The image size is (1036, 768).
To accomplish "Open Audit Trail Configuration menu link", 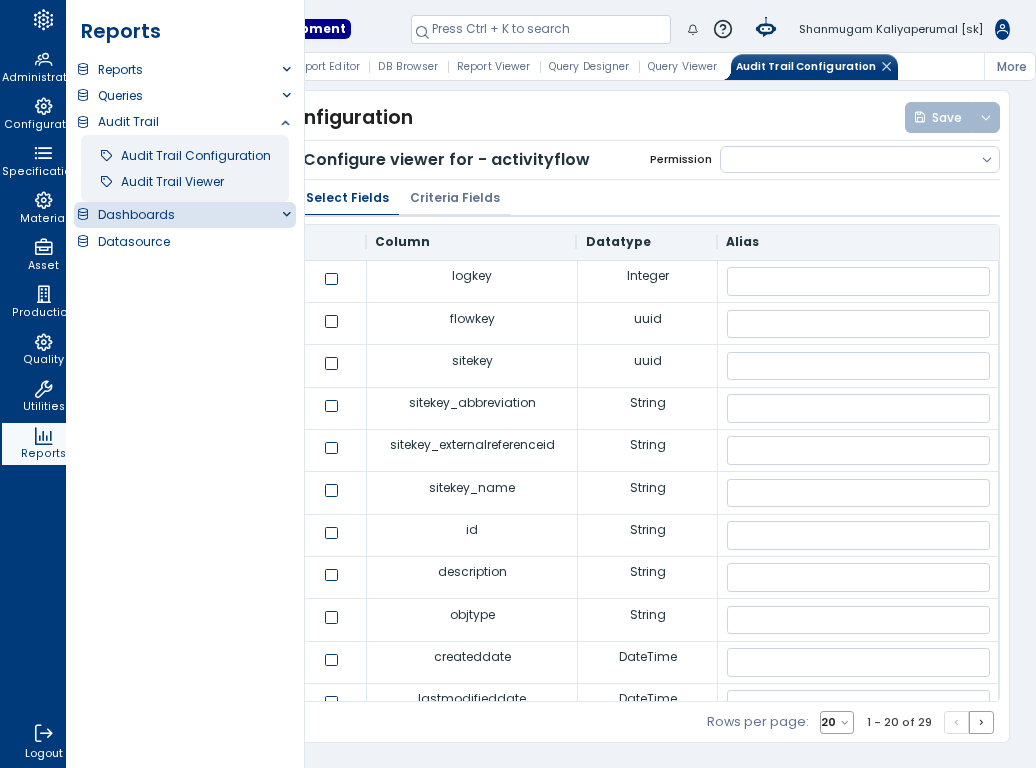I will (x=195, y=155).
